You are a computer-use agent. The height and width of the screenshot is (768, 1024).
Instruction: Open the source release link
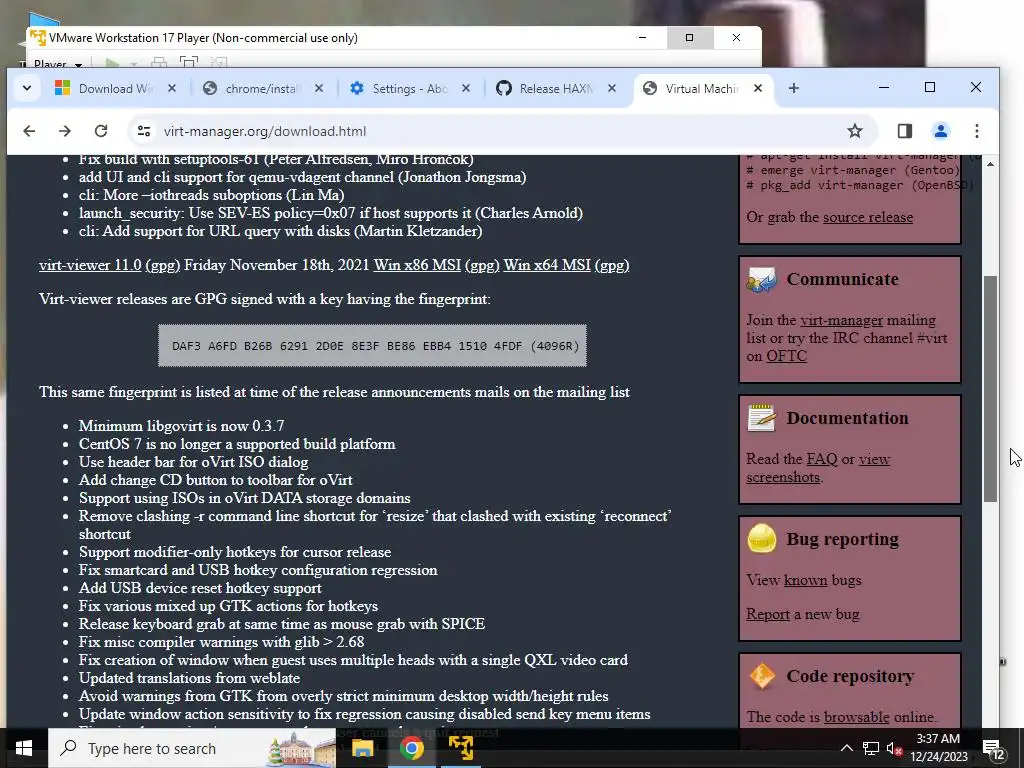click(868, 217)
